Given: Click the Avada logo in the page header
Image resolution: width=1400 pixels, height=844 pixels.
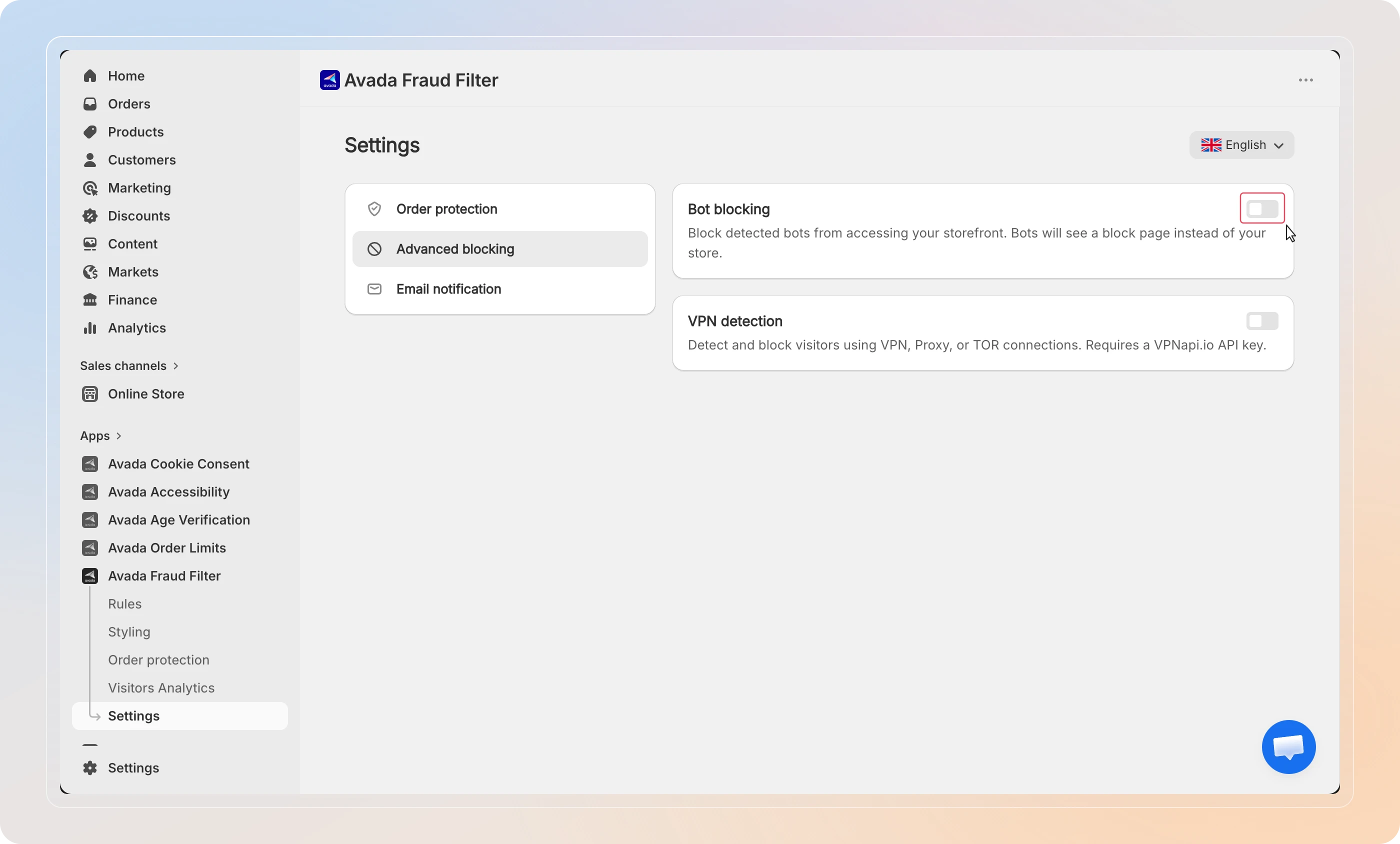Looking at the screenshot, I should pyautogui.click(x=329, y=80).
